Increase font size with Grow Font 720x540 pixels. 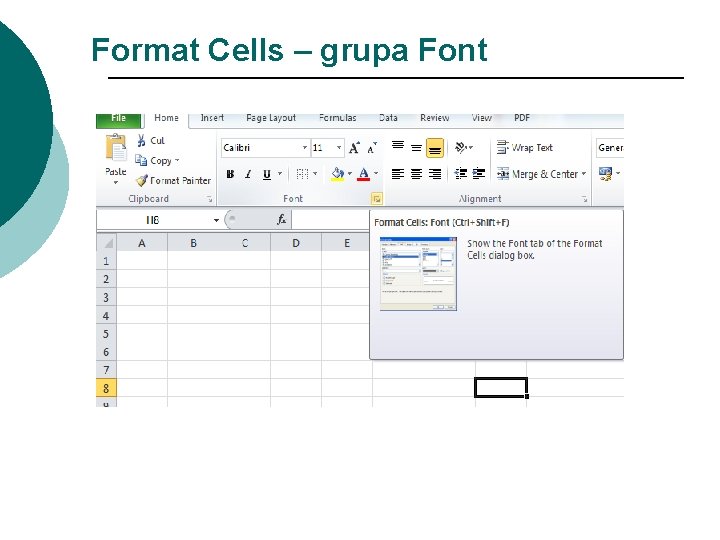point(354,148)
